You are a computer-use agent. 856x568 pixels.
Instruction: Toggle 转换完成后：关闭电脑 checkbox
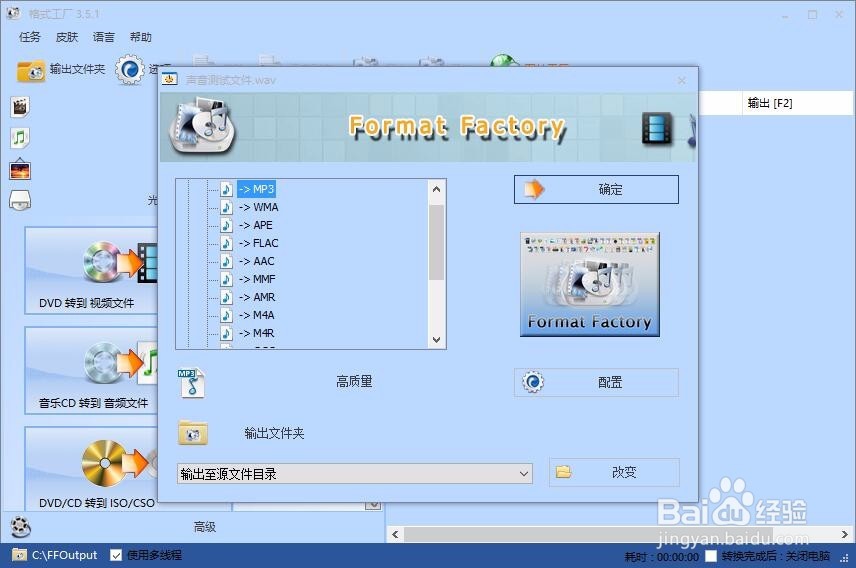(710, 556)
